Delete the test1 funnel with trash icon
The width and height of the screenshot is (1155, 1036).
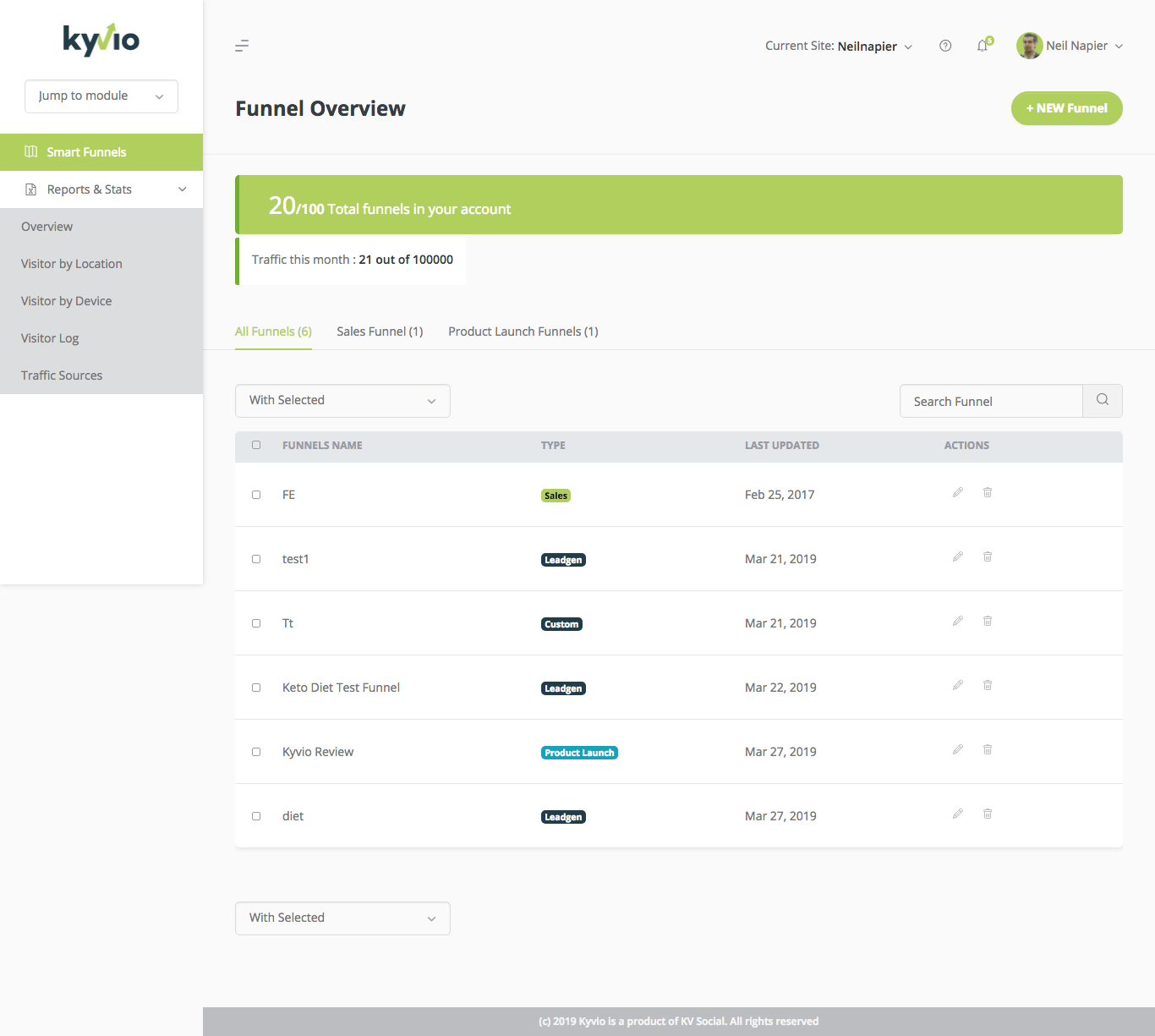click(988, 556)
